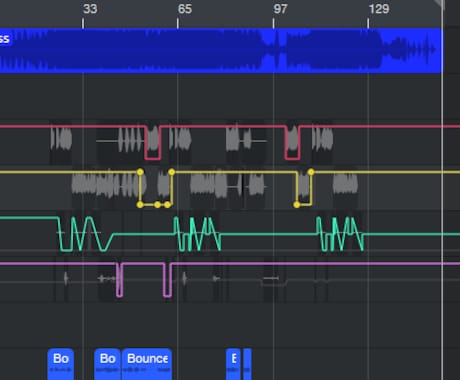Image resolution: width=460 pixels, height=380 pixels.
Task: Click the bar 33 marker in ruler
Action: point(90,9)
